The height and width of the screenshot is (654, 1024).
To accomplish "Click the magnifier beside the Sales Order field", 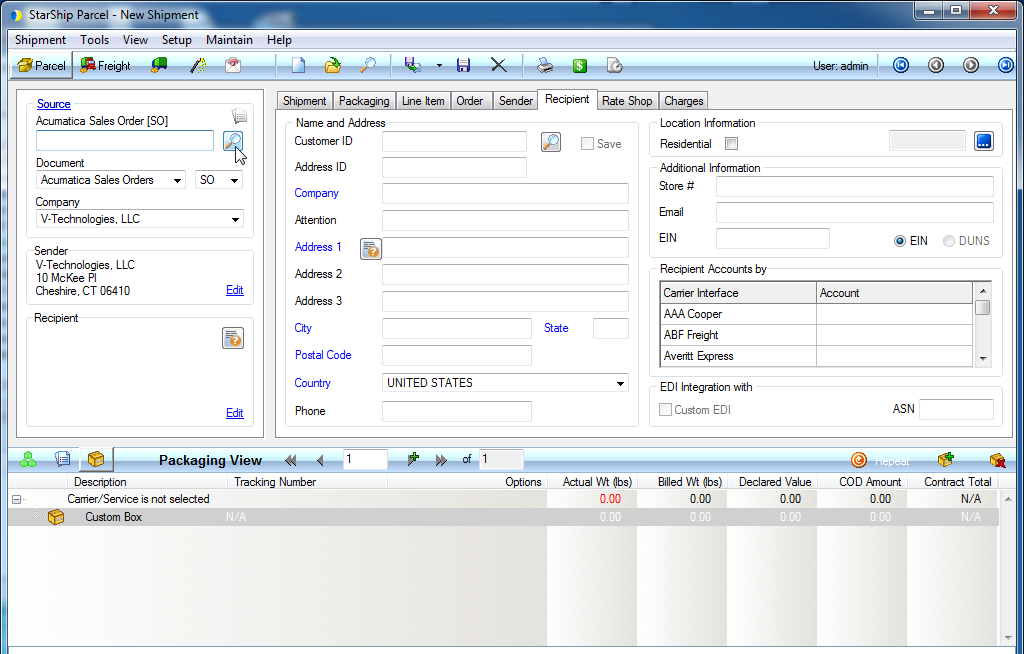I will pyautogui.click(x=233, y=140).
